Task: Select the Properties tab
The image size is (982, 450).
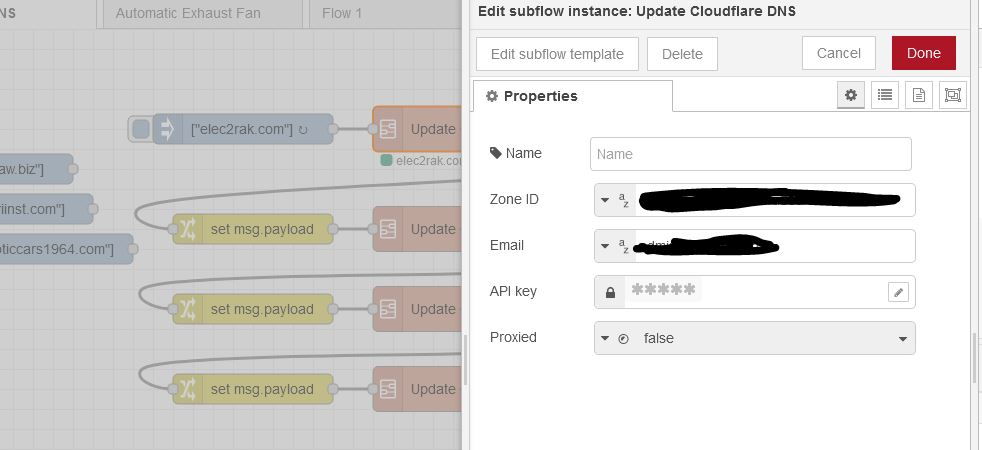Action: 572,96
